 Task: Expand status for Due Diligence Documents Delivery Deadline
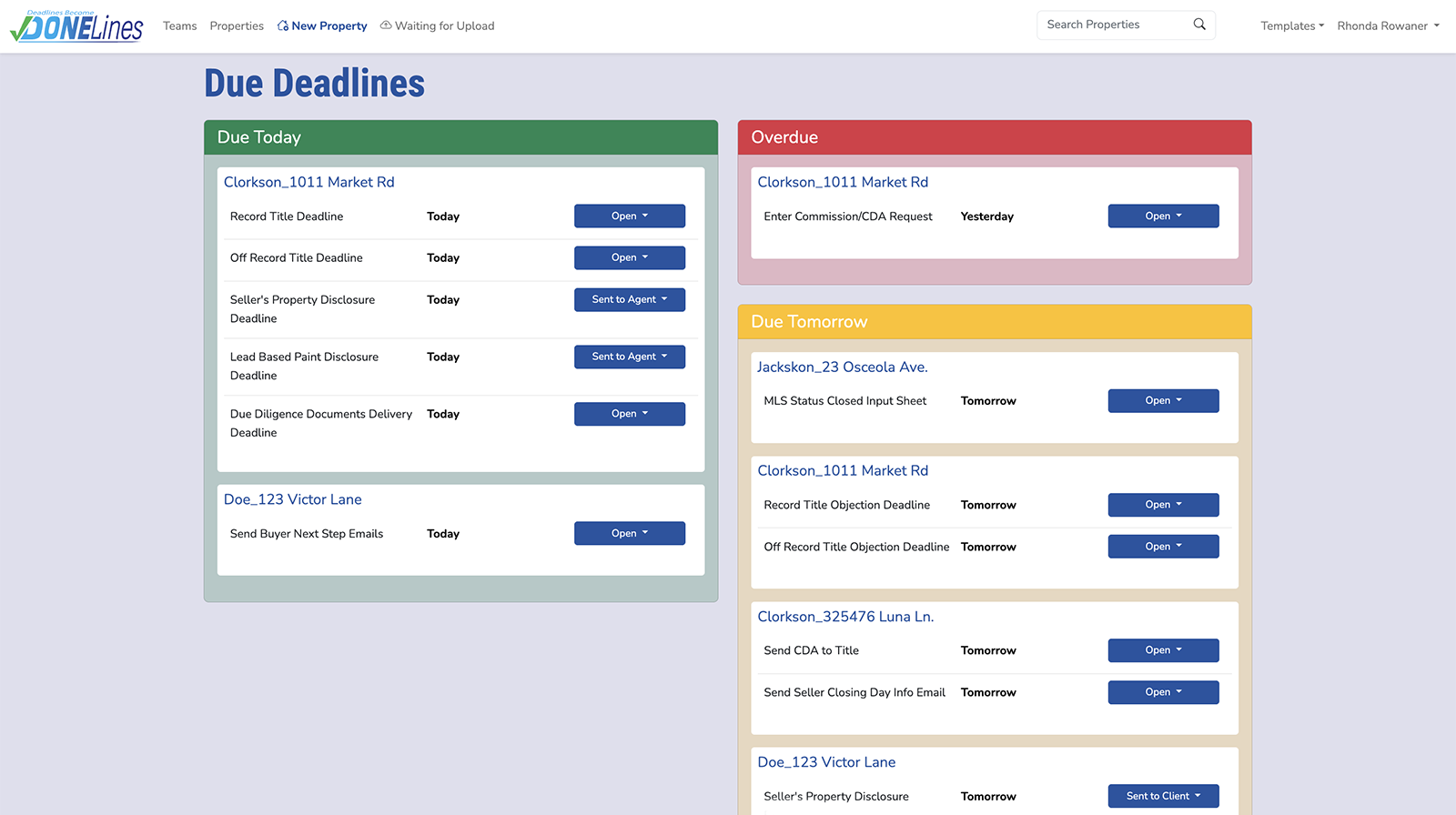tap(630, 414)
